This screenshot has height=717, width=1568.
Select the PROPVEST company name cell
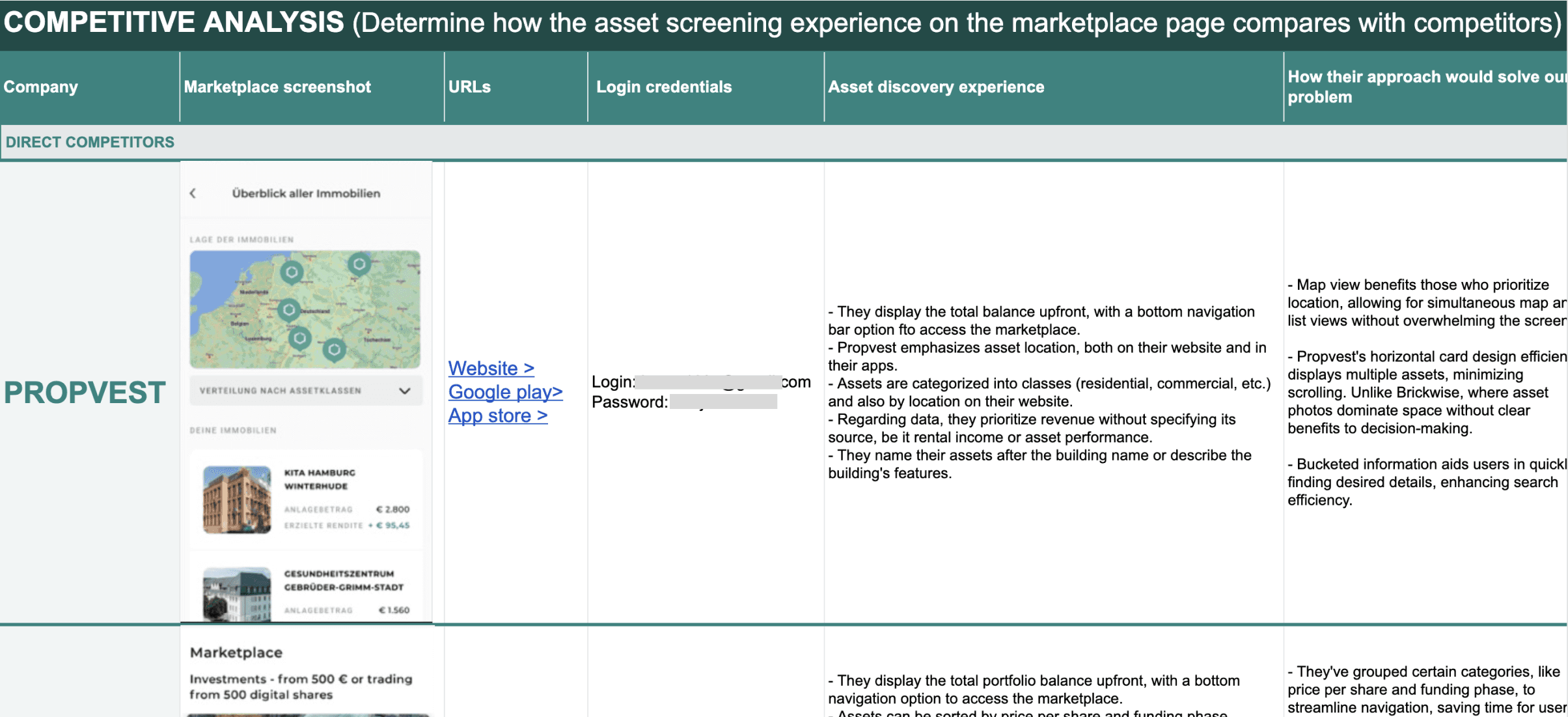(x=85, y=393)
